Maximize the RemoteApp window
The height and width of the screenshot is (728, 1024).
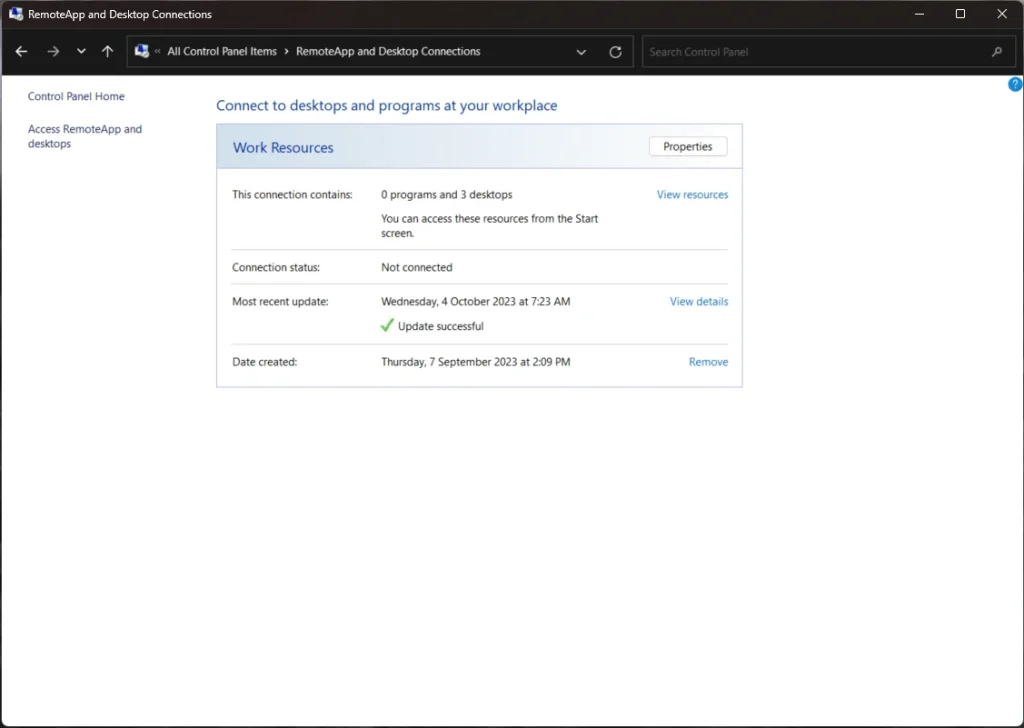(x=960, y=14)
